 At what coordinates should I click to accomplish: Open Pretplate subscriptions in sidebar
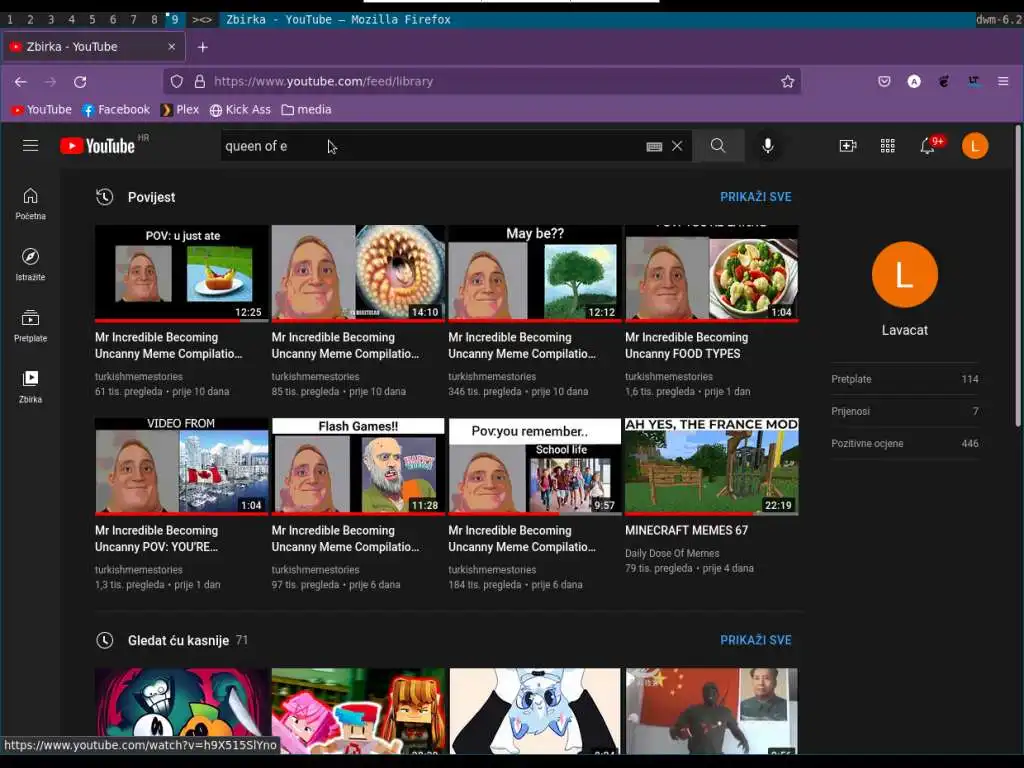30,326
